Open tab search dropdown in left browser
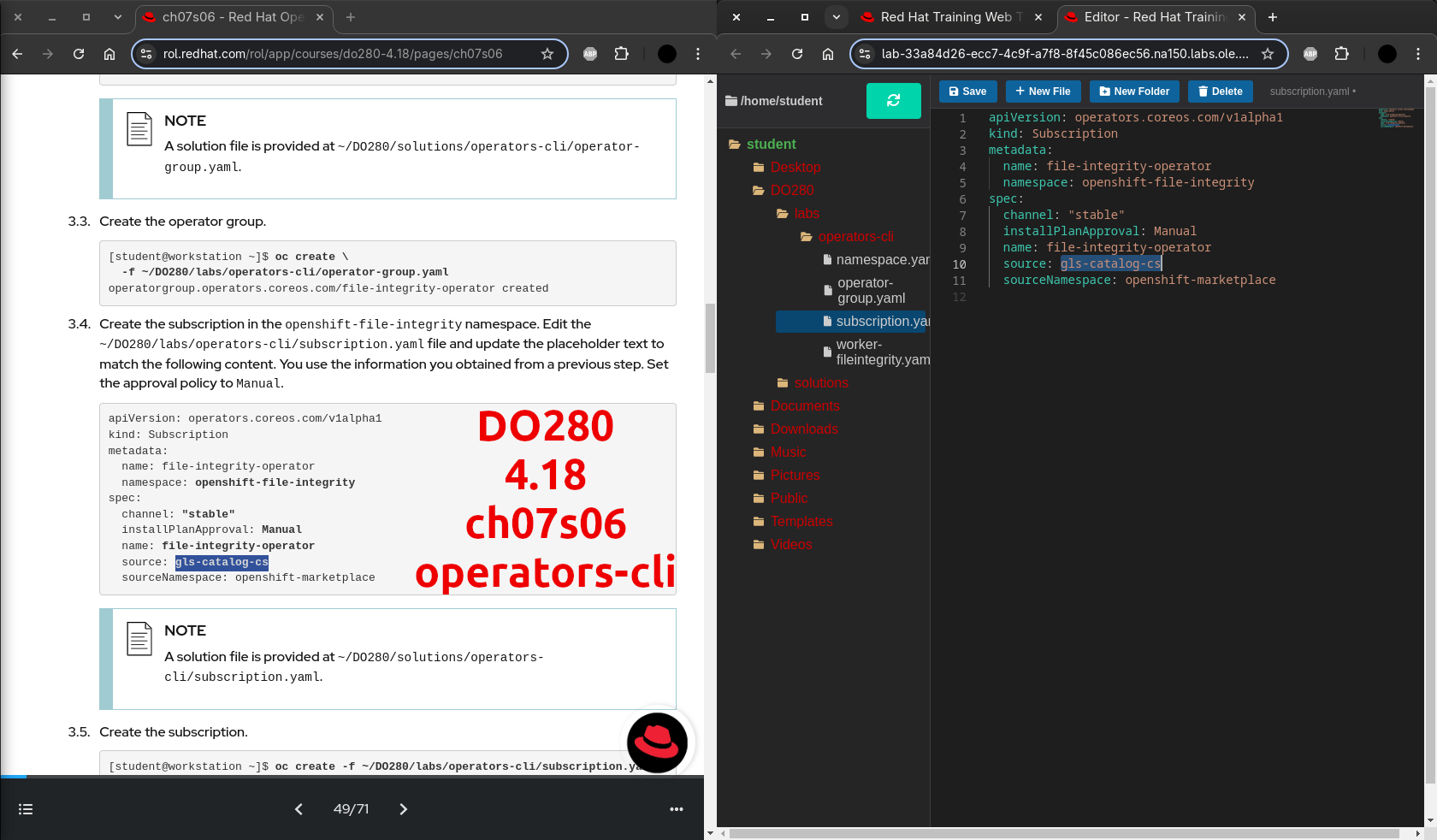This screenshot has height=840, width=1437. click(x=118, y=17)
